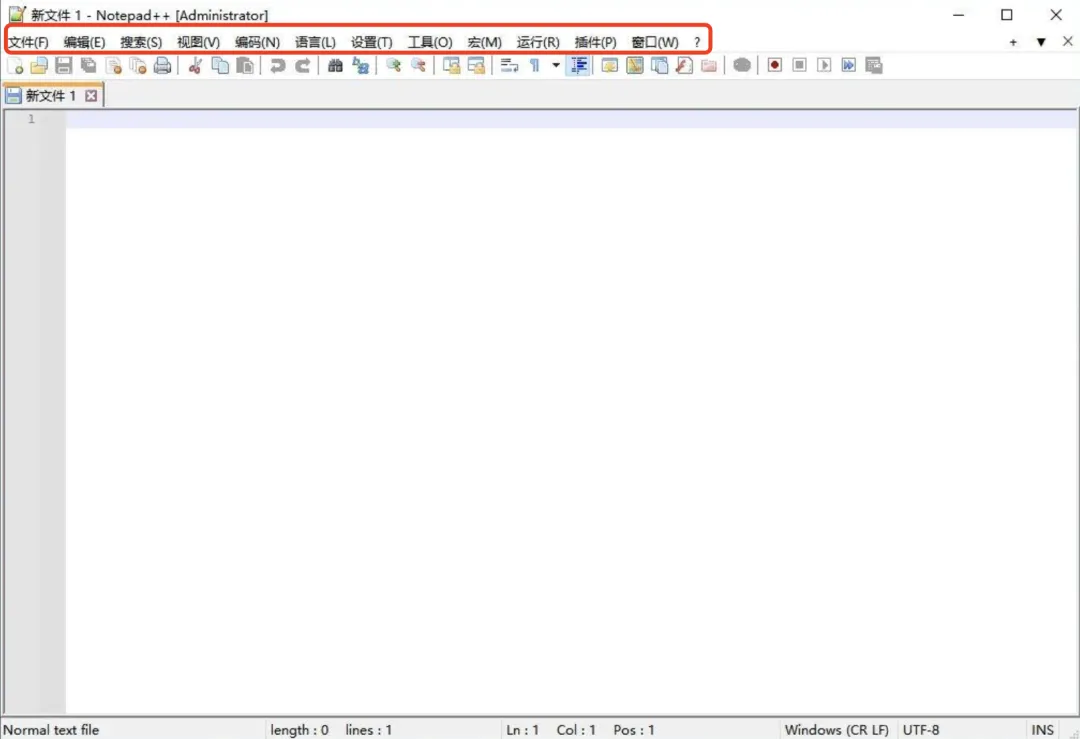Open Find using the binoculars icon
This screenshot has height=739, width=1080.
(335, 65)
